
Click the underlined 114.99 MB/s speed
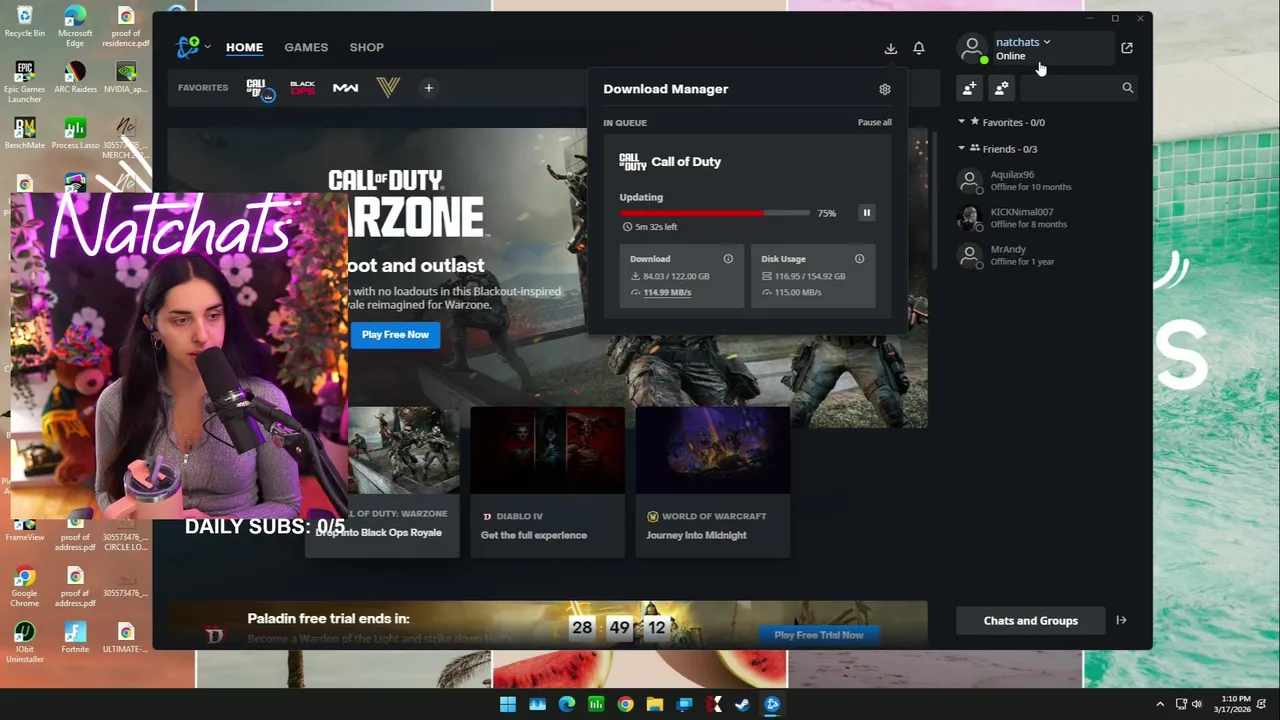tap(667, 292)
